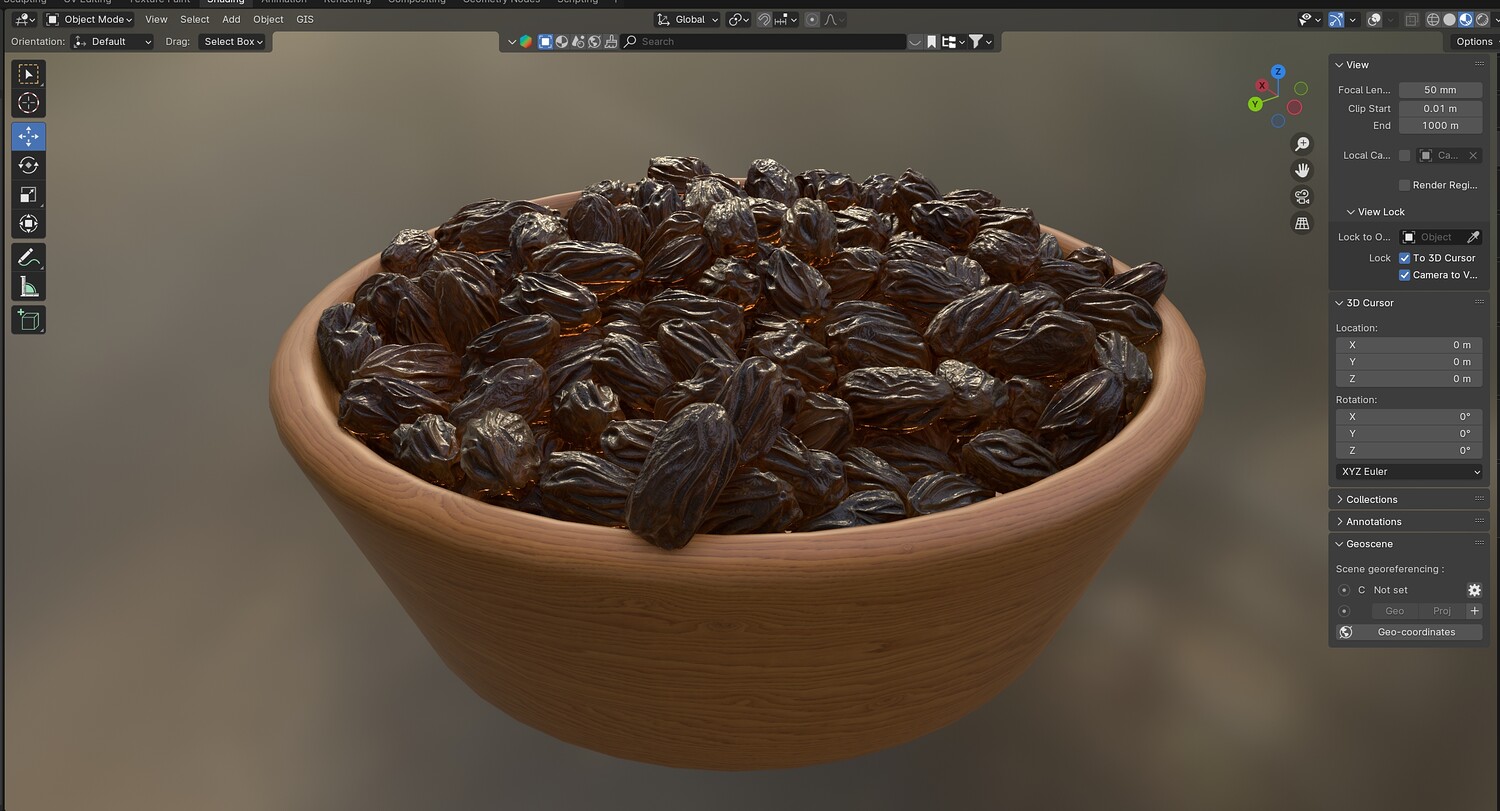Image resolution: width=1500 pixels, height=811 pixels.
Task: Open the GIS menu
Action: [x=305, y=19]
